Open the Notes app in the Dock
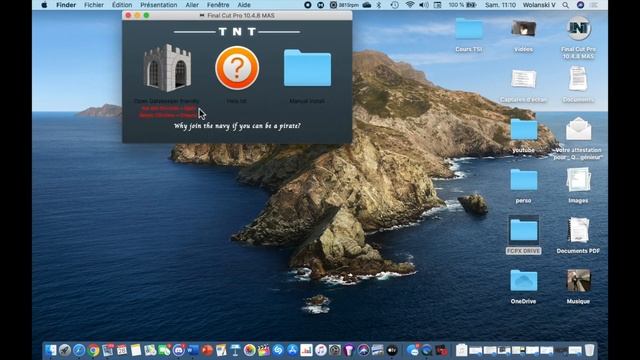This screenshot has width=640, height=360. click(x=136, y=350)
